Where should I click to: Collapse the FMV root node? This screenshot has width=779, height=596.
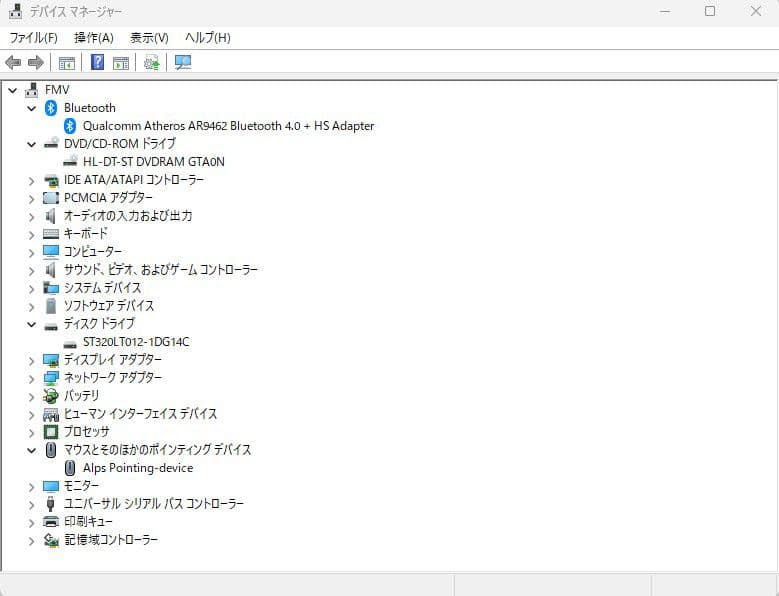[x=13, y=90]
